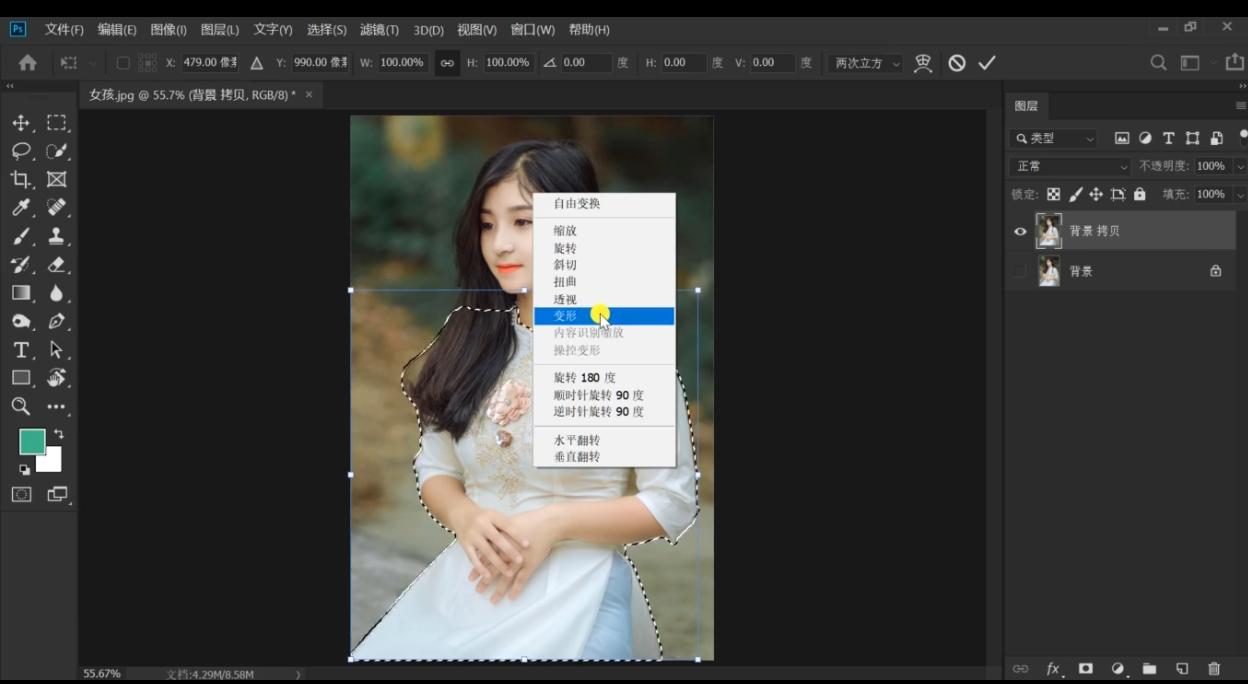Image resolution: width=1248 pixels, height=684 pixels.
Task: Click the Add layer mask icon
Action: 1084,668
